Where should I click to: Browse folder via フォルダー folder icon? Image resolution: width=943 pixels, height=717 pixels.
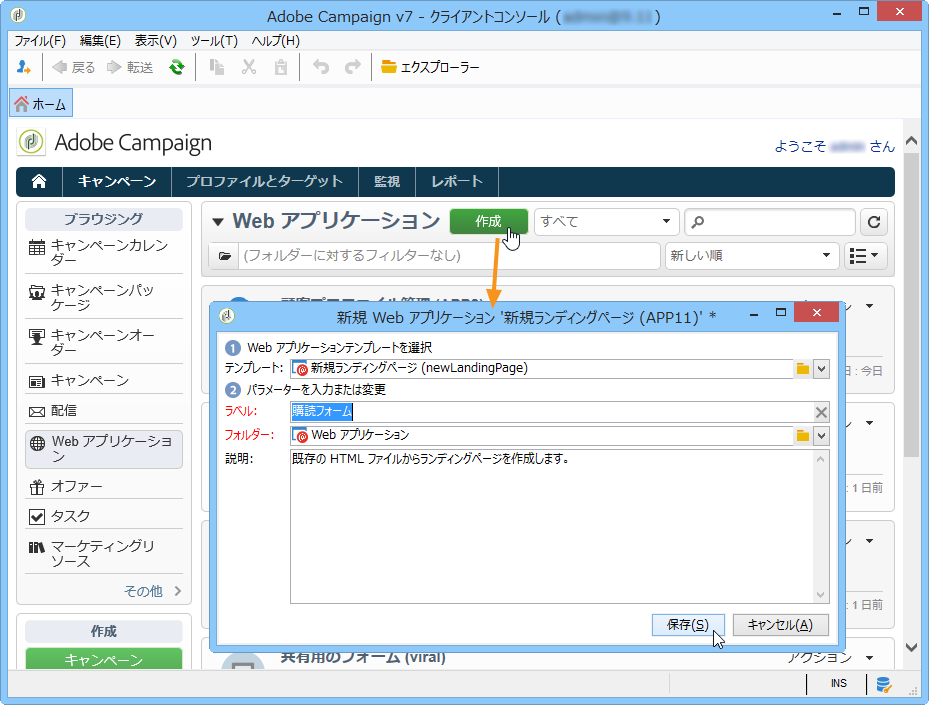pyautogui.click(x=803, y=435)
